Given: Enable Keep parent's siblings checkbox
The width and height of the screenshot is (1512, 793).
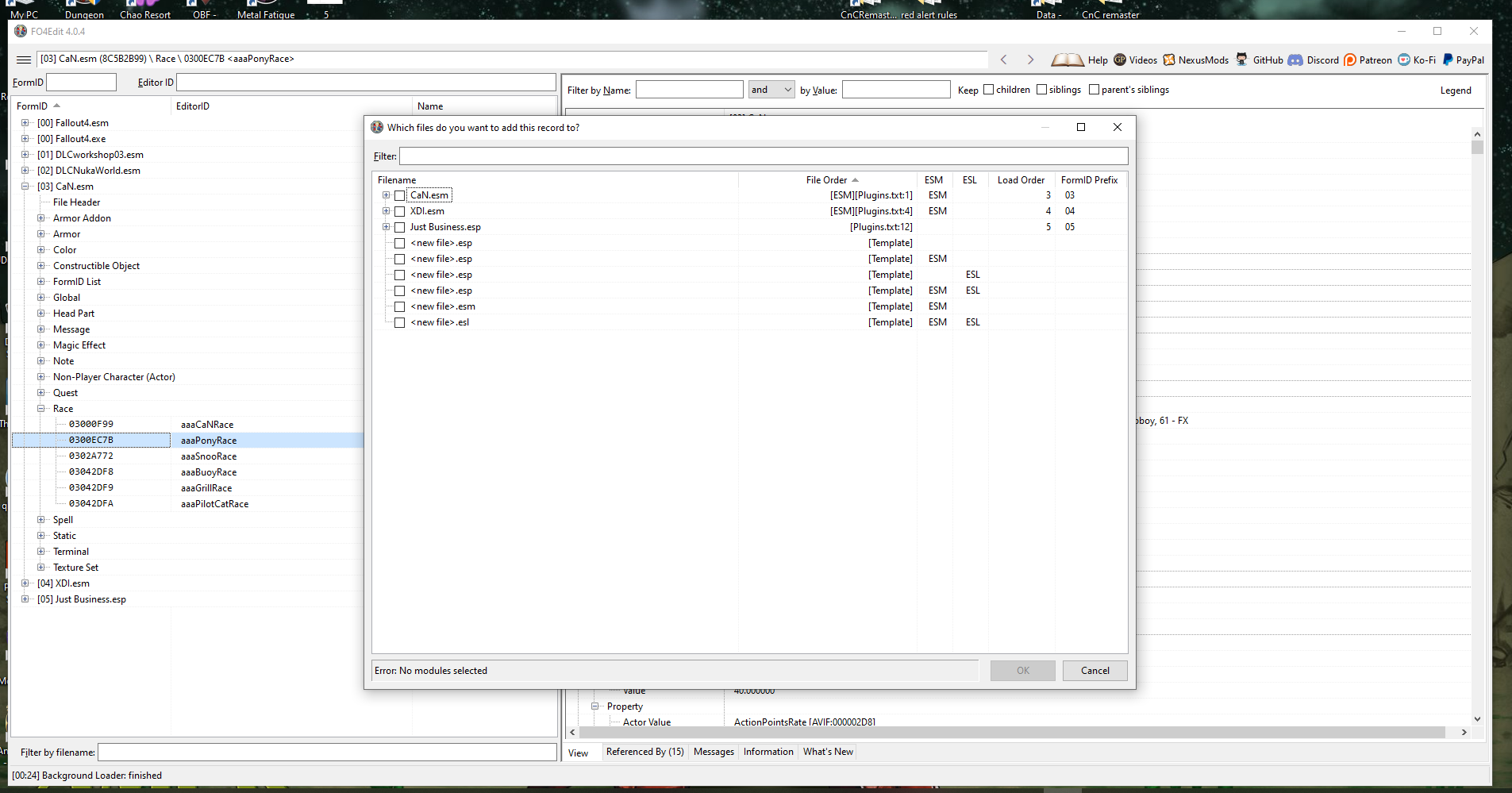Looking at the screenshot, I should (x=1095, y=90).
